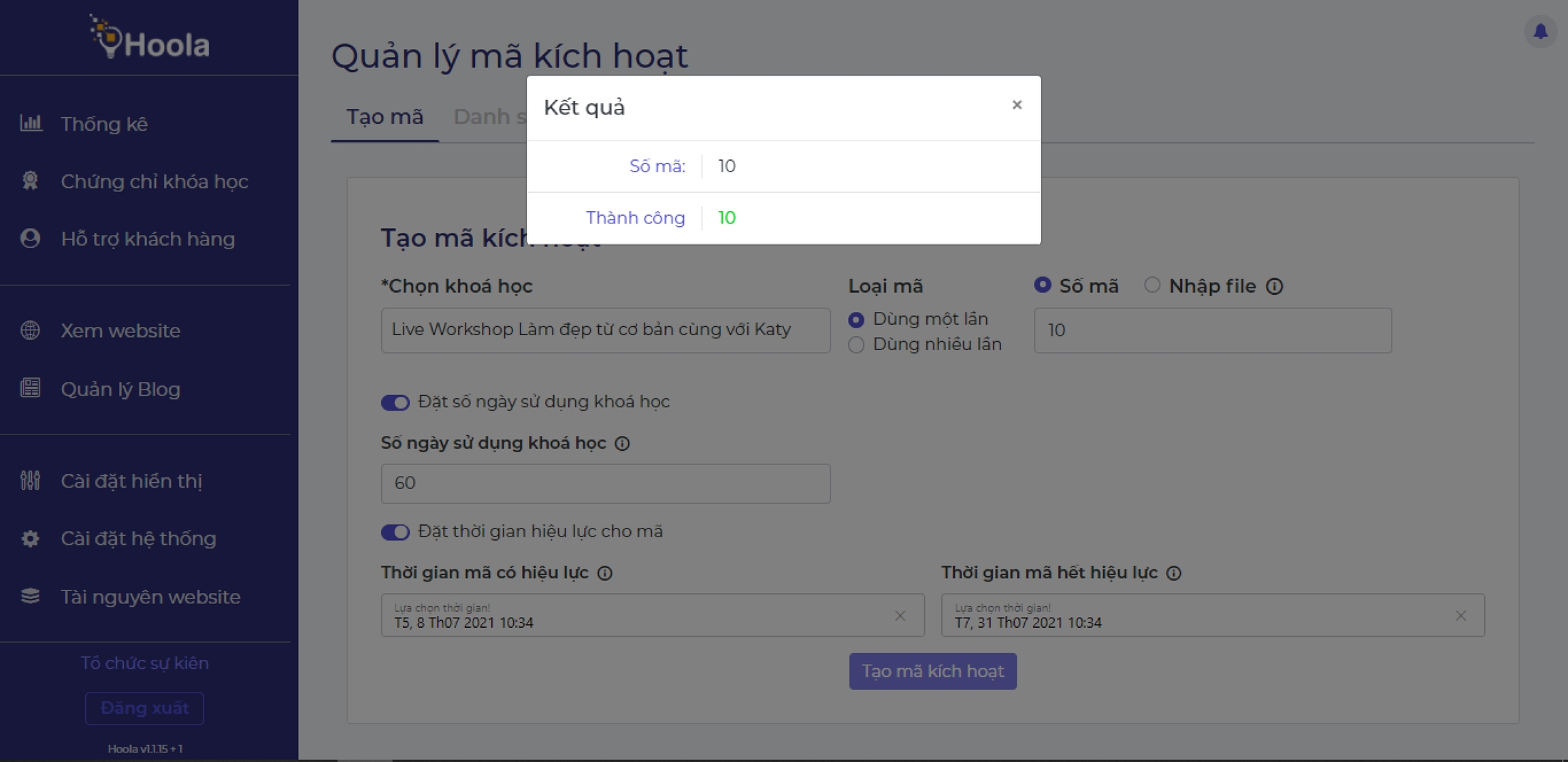Click the Thống kê chart icon
The width and height of the screenshot is (1568, 762).
pyautogui.click(x=31, y=123)
